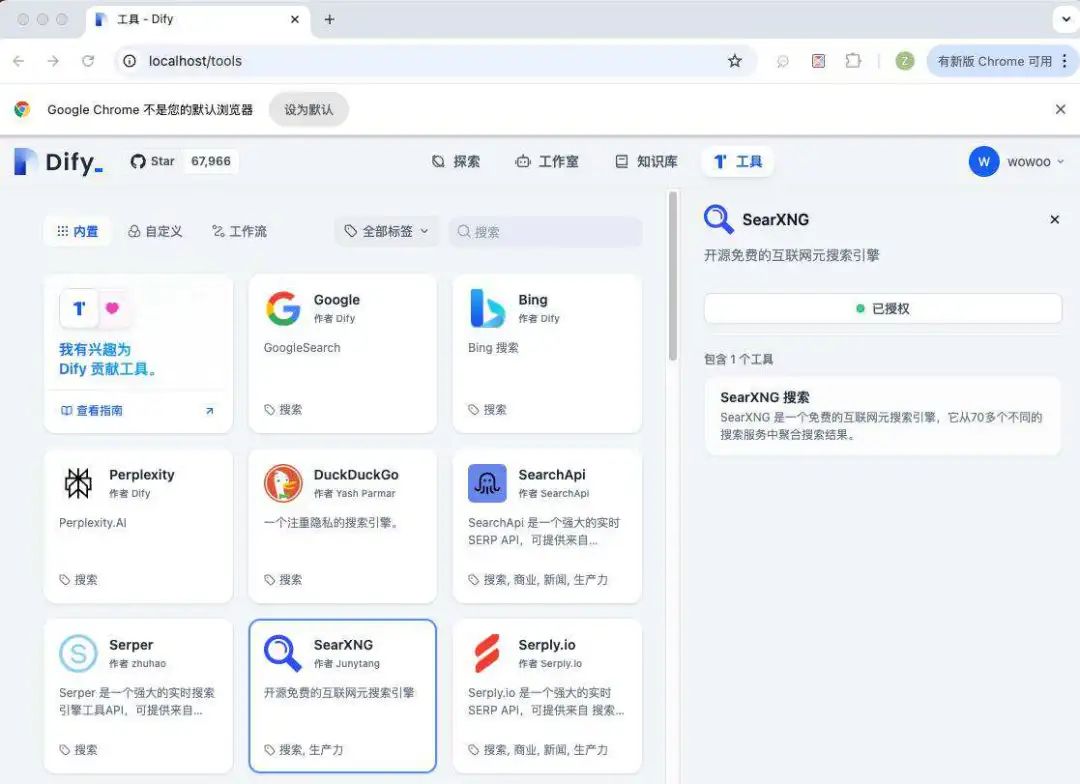Screen dimensions: 1080x784
Task: Click the Google card title
Action: tap(337, 300)
